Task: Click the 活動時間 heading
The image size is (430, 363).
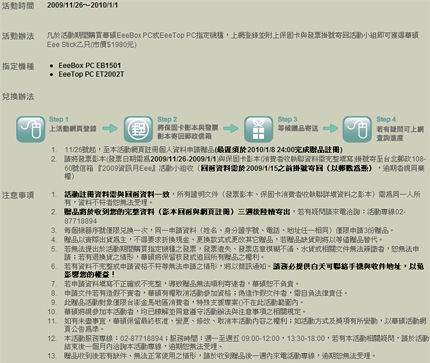Action: tap(18, 6)
